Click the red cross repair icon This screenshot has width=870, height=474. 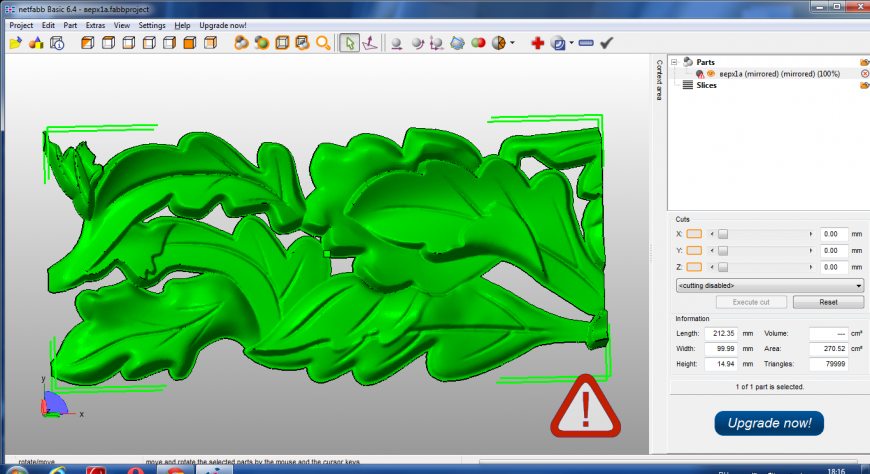click(537, 43)
